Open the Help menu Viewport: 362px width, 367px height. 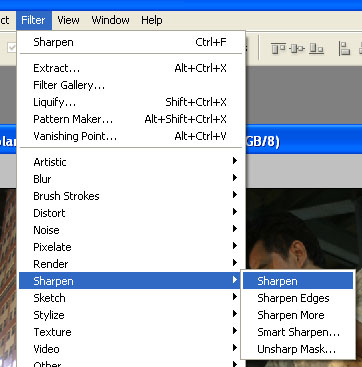point(152,20)
